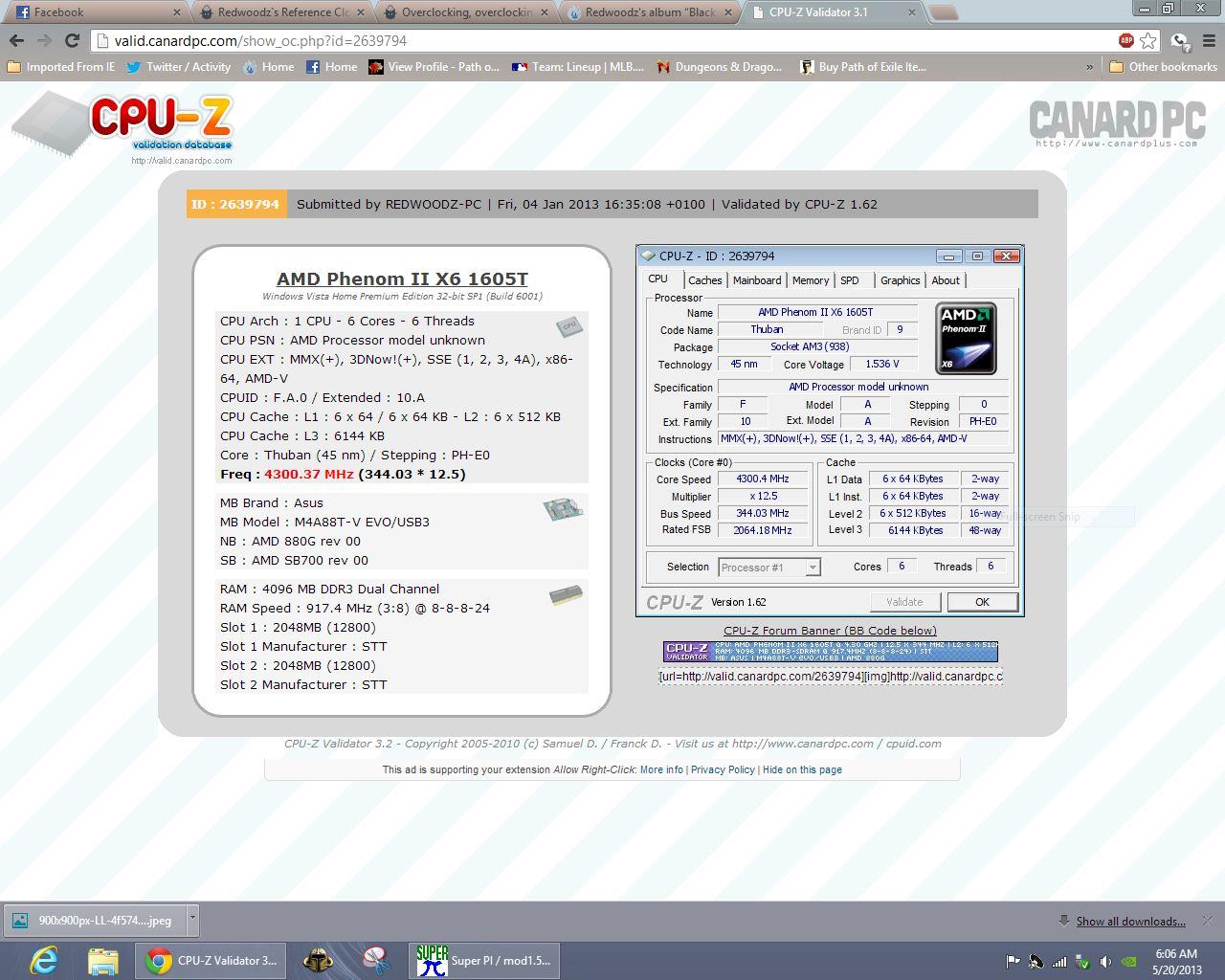Select the Memory tab in CPU-Z
This screenshot has width=1225, height=980.
click(x=811, y=280)
